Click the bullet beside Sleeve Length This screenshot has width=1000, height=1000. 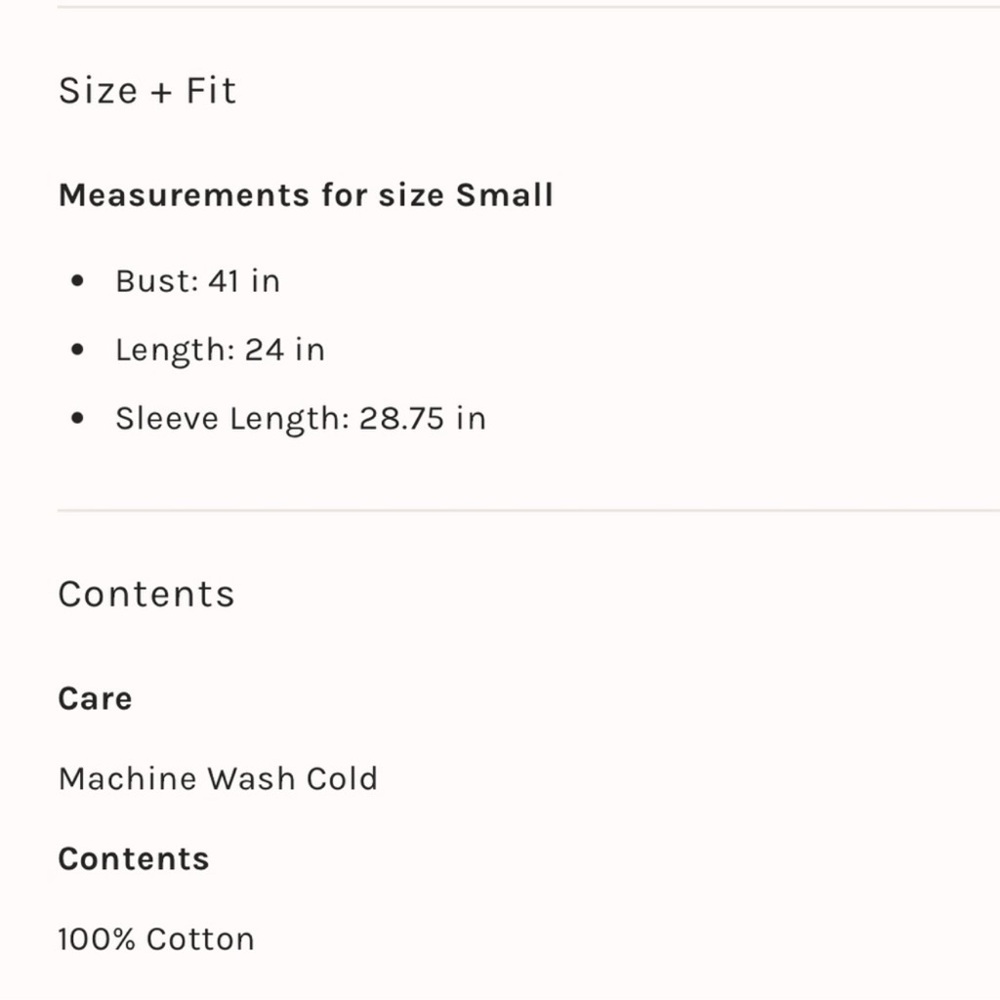click(x=79, y=418)
